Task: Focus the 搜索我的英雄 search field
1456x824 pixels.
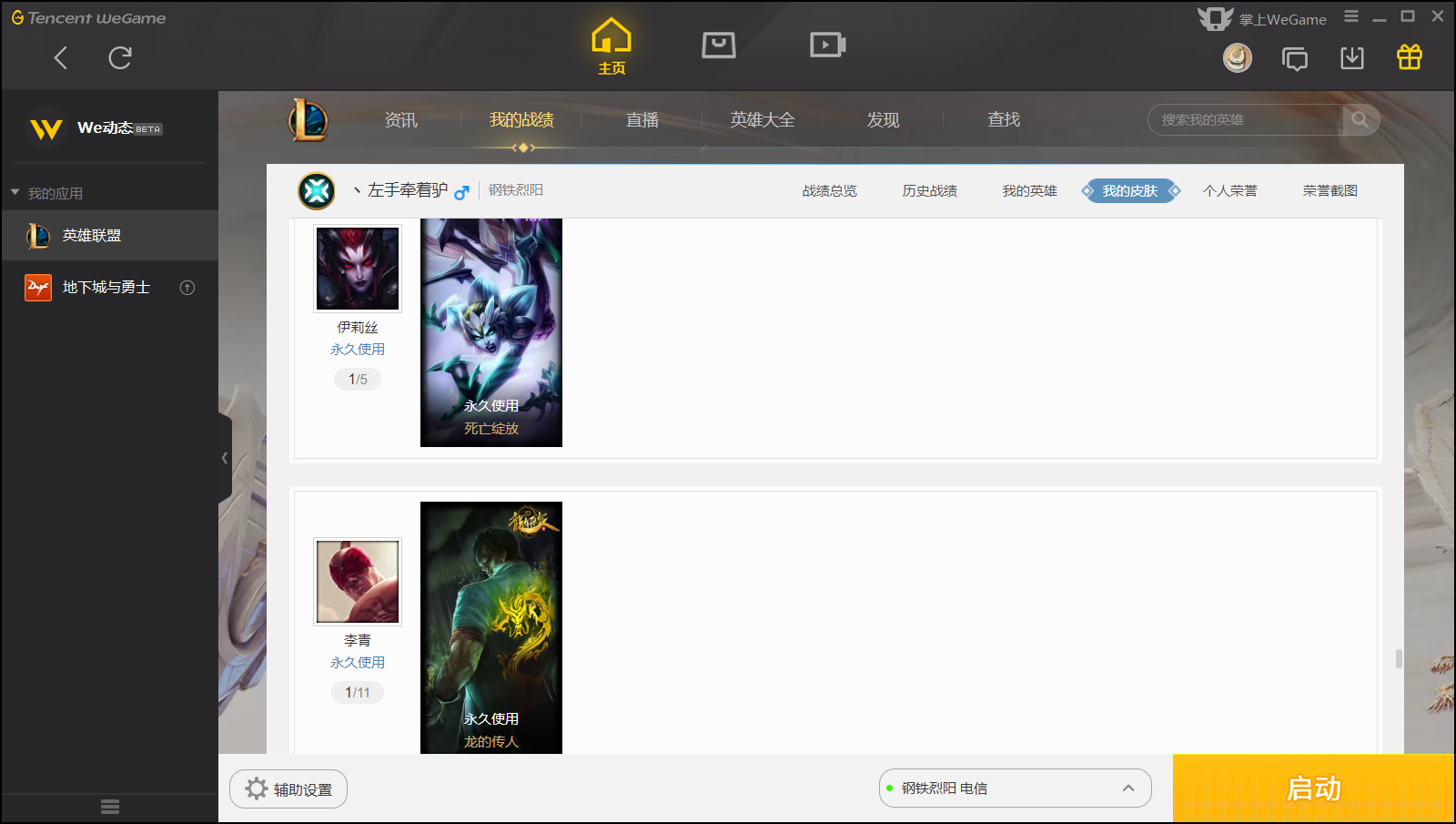Action: point(1245,120)
